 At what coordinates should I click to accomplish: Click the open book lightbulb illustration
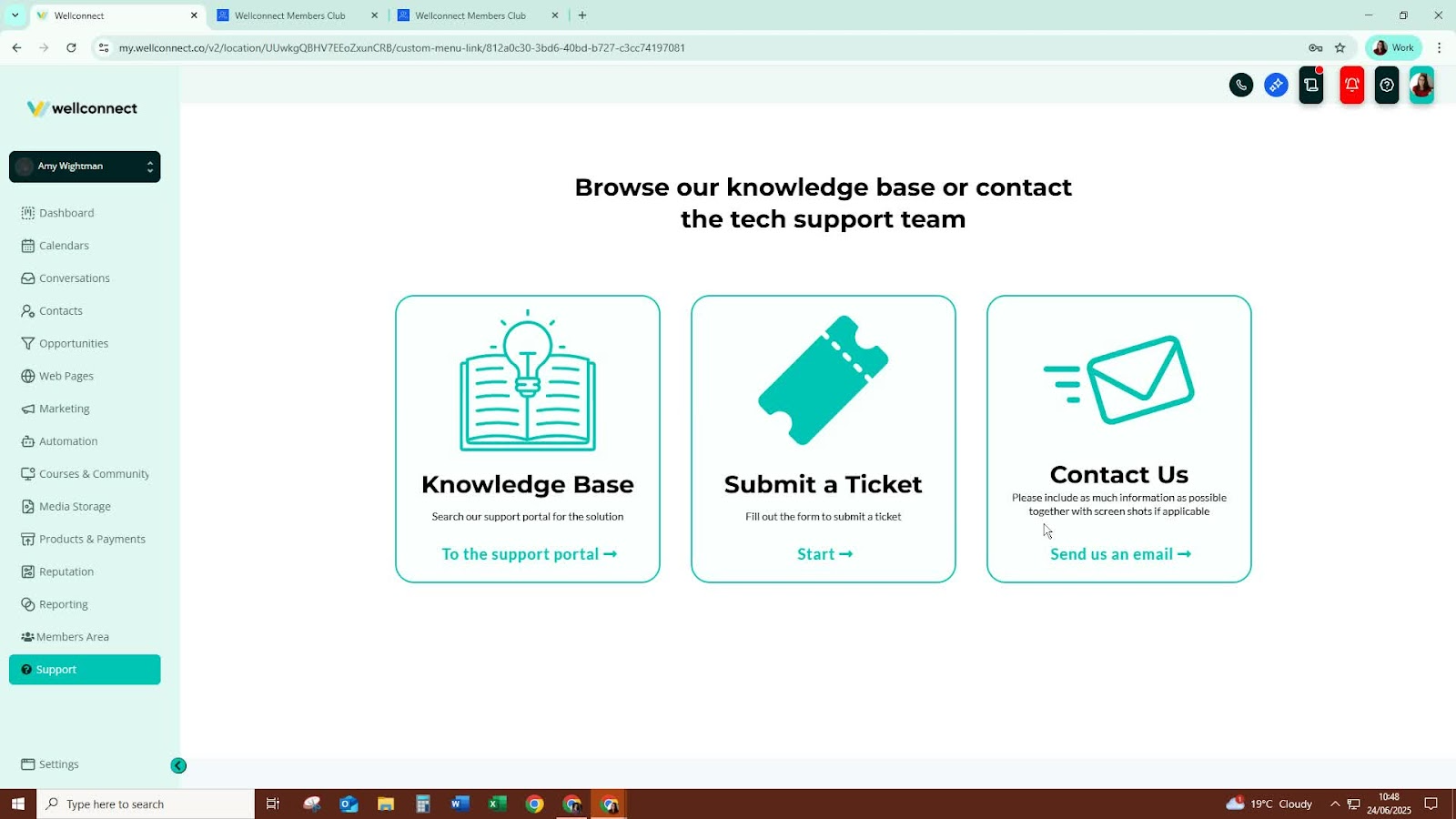[528, 380]
